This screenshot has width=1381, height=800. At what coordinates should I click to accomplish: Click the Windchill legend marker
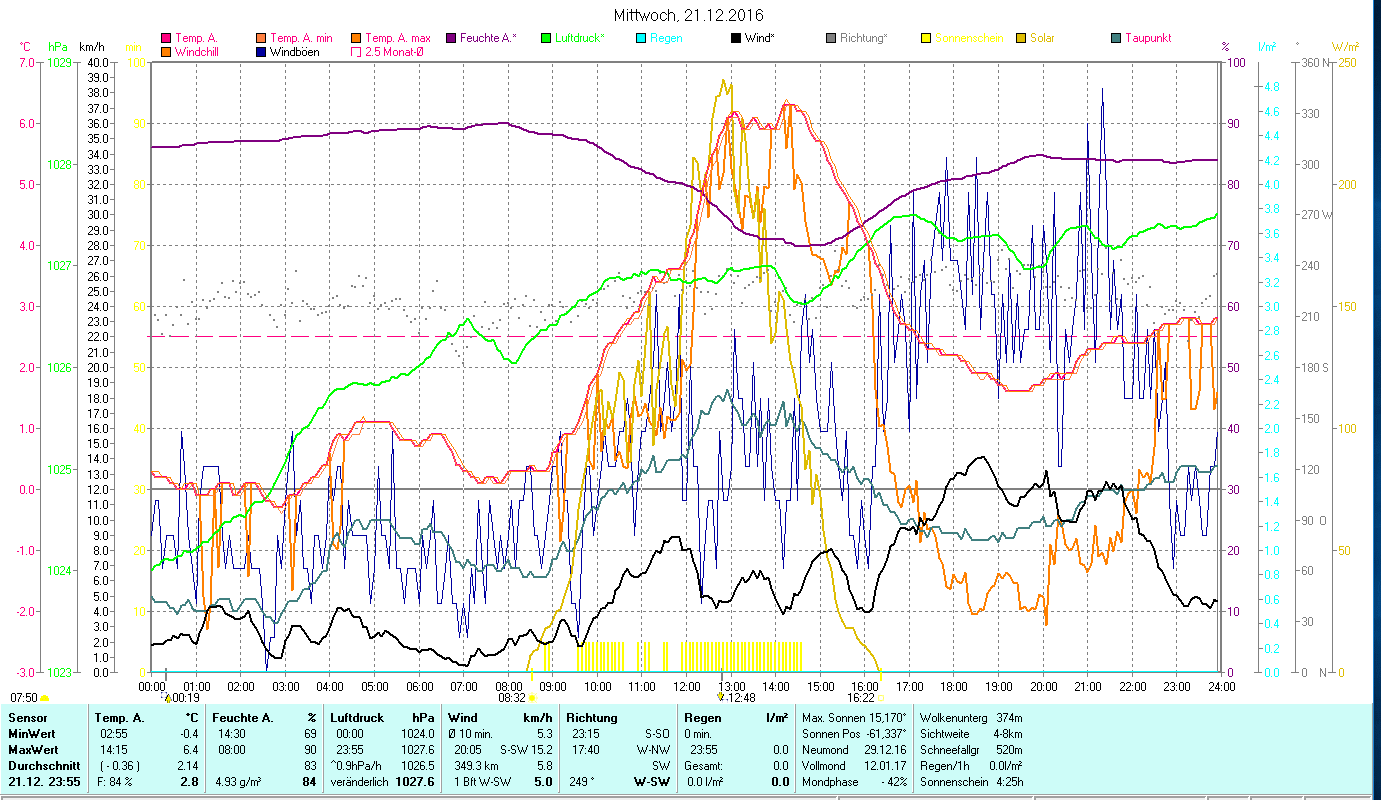coord(166,52)
